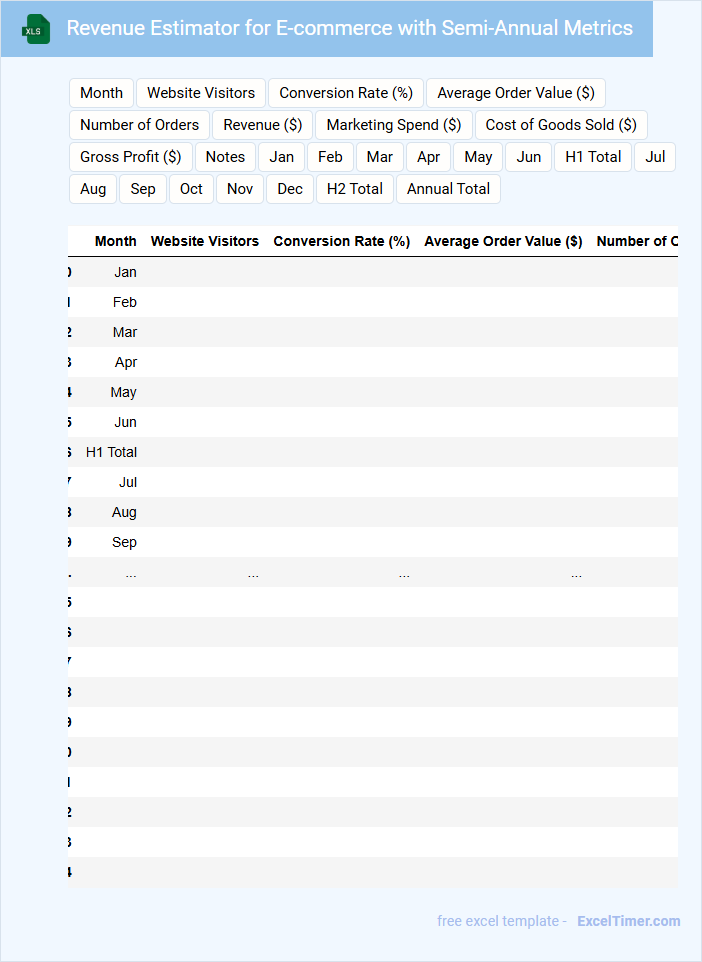The width and height of the screenshot is (702, 962).
Task: Select the Jun tag button
Action: (528, 157)
